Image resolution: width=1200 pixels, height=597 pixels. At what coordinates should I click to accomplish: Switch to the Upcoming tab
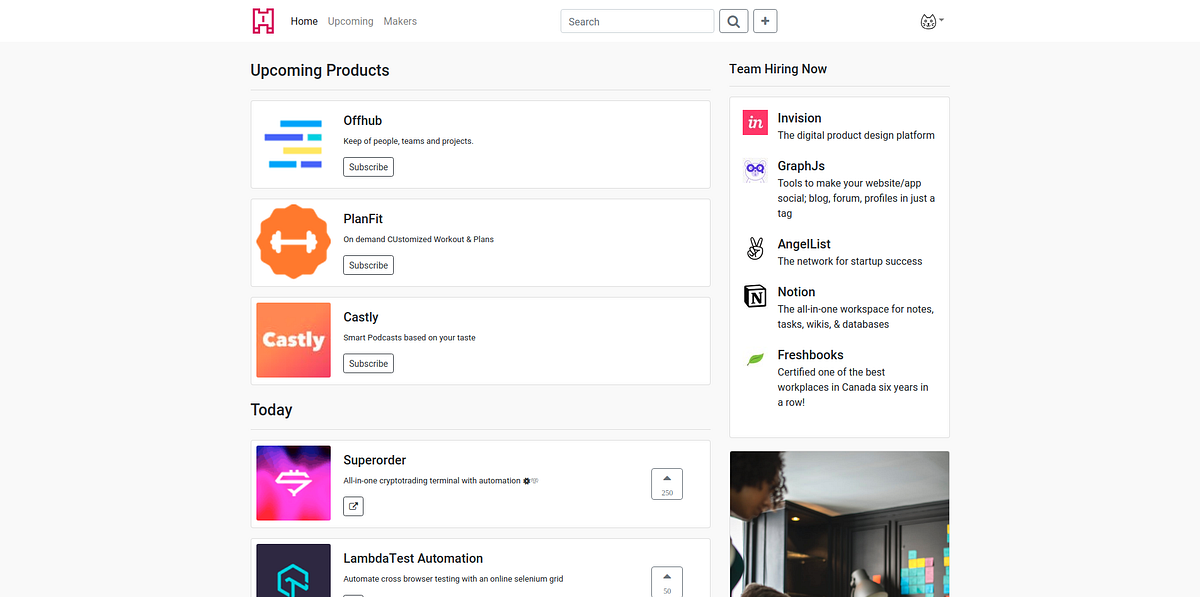point(350,20)
